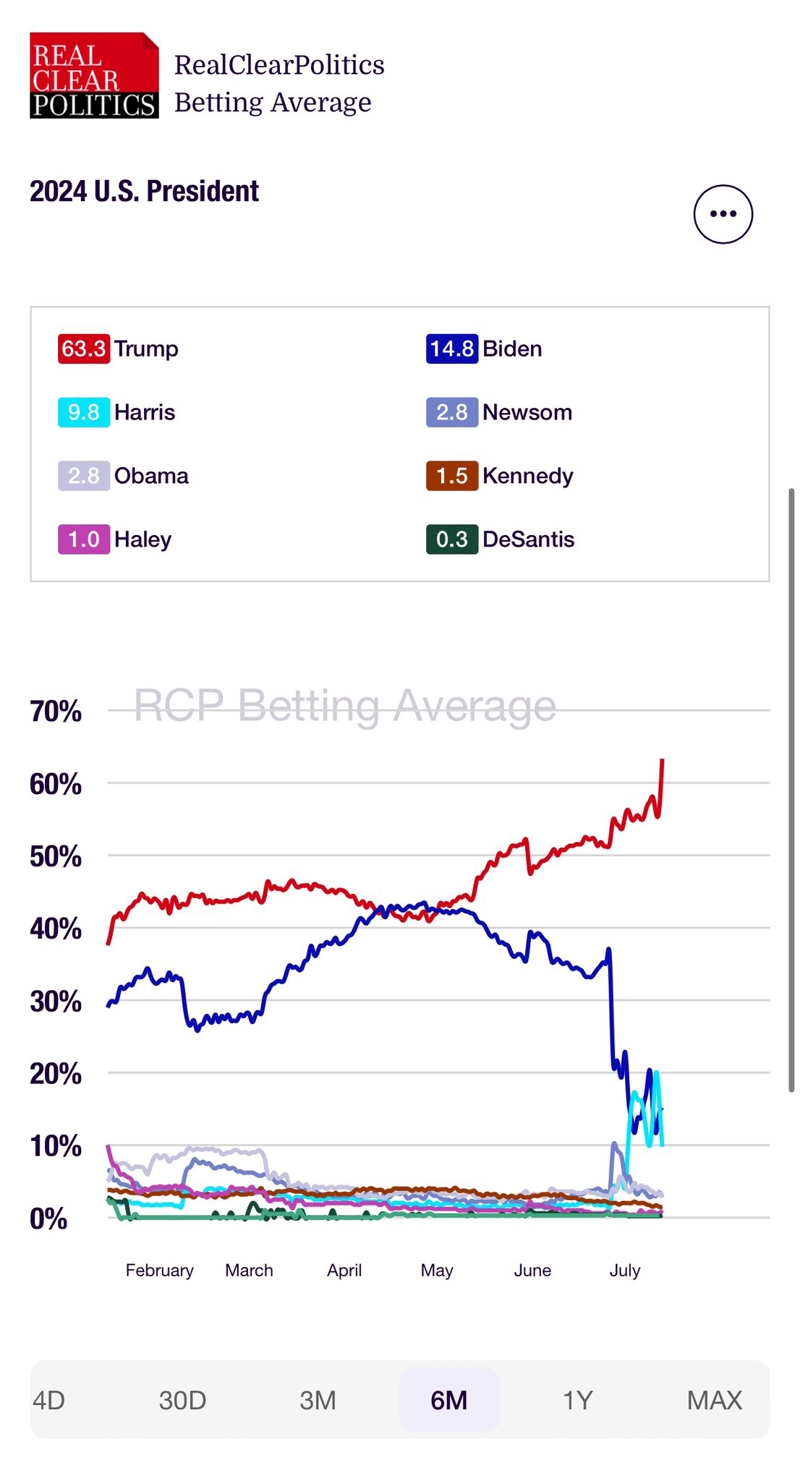Toggle the Newsom 2.8 legend entry
Image resolution: width=800 pixels, height=1481 pixels.
click(499, 412)
